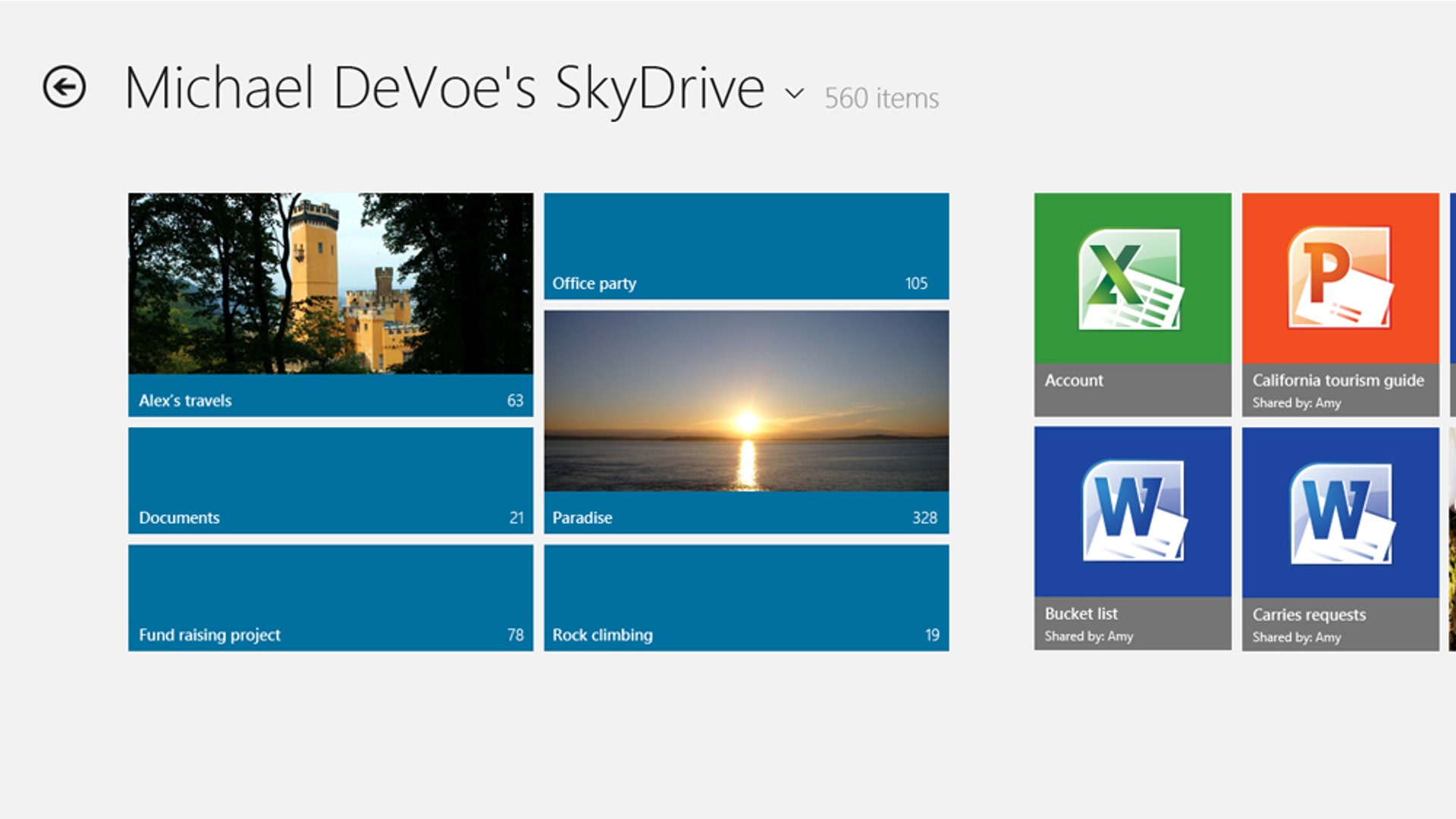Open the Documents folder
Viewport: 1456px width, 819px height.
(330, 478)
